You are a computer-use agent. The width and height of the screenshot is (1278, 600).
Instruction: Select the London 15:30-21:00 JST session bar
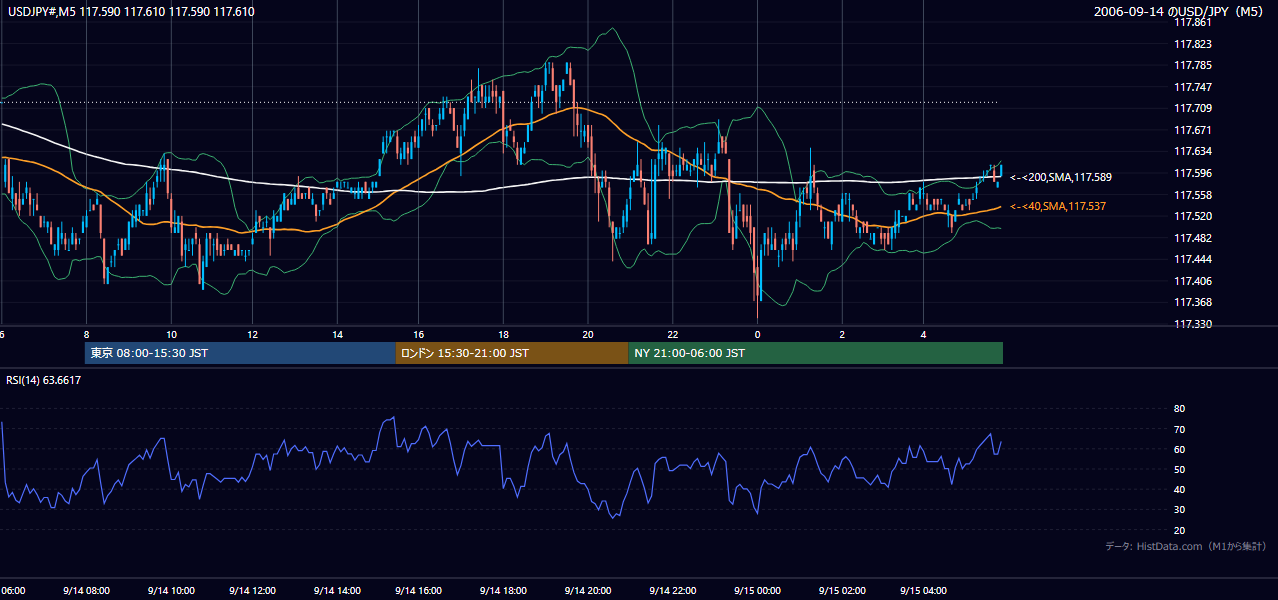(512, 353)
